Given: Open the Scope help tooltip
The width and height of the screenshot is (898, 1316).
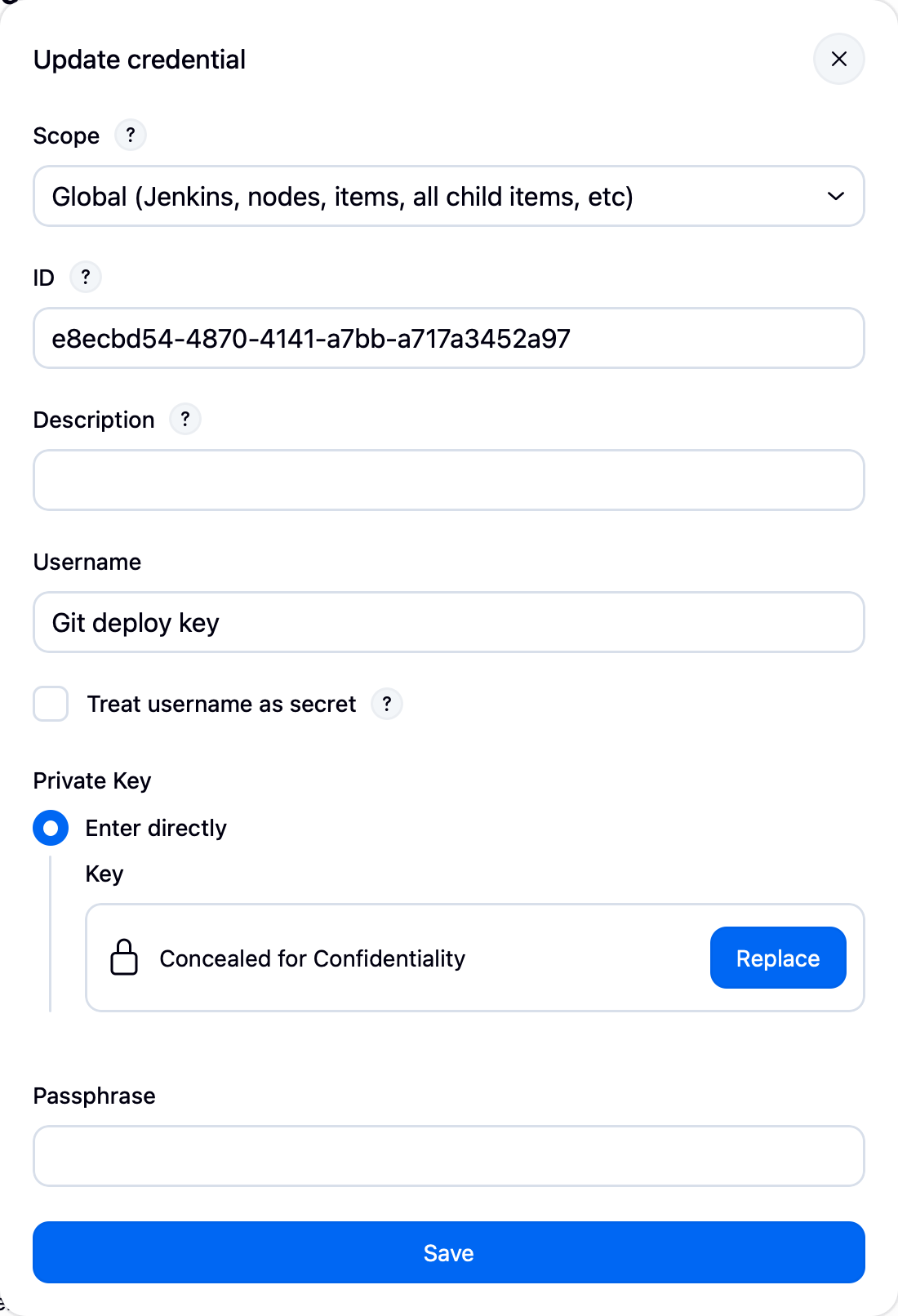Looking at the screenshot, I should pos(130,135).
